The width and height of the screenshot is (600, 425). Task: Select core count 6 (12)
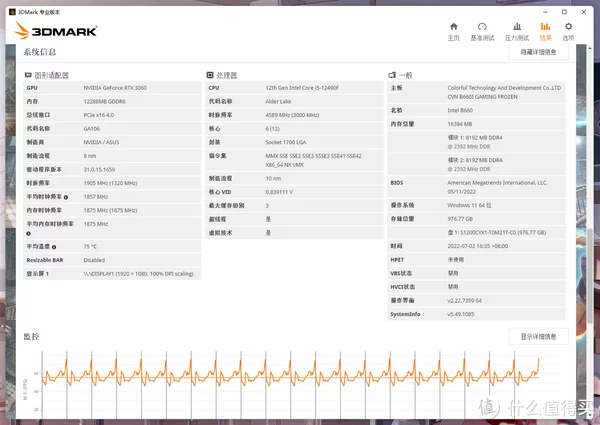[272, 129]
